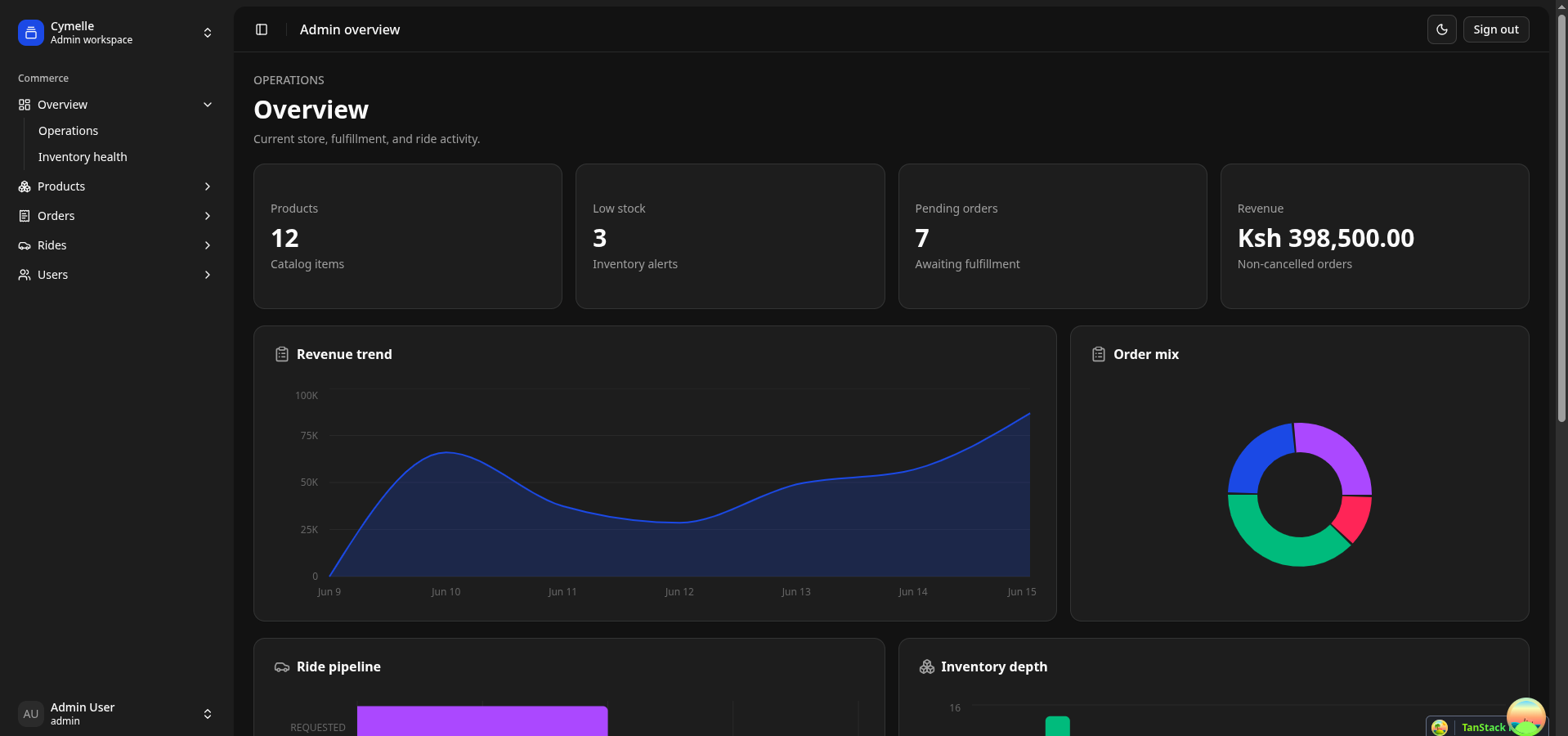Image resolution: width=1568 pixels, height=736 pixels.
Task: Open the workspace switcher arrows
Action: 208,33
